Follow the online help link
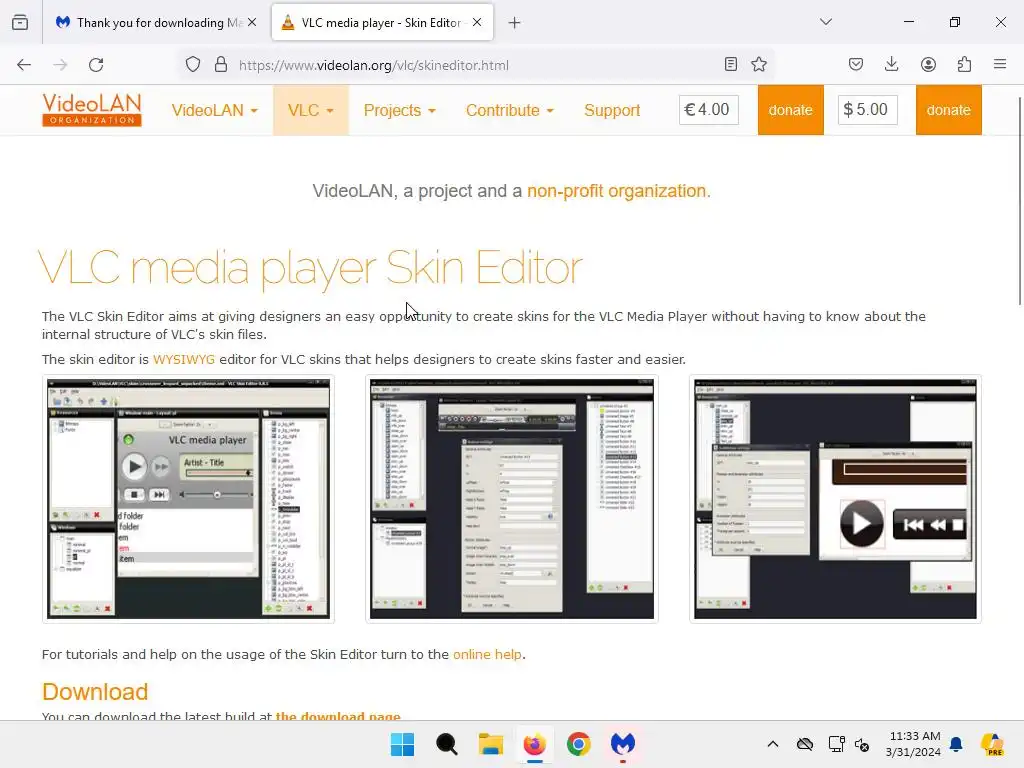 tap(487, 654)
